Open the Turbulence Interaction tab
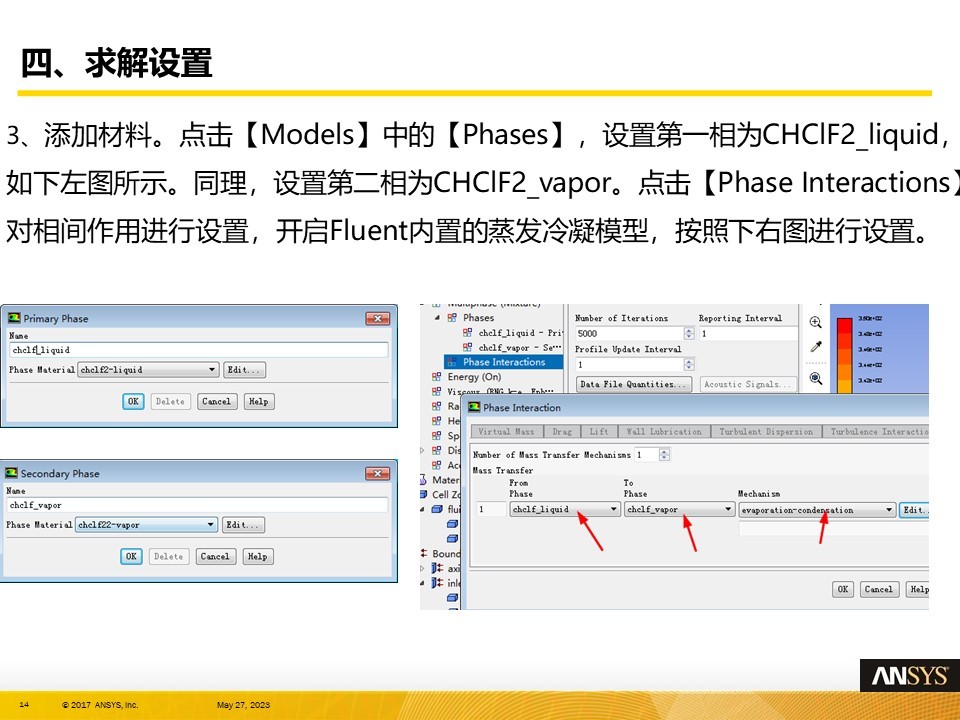 876,432
